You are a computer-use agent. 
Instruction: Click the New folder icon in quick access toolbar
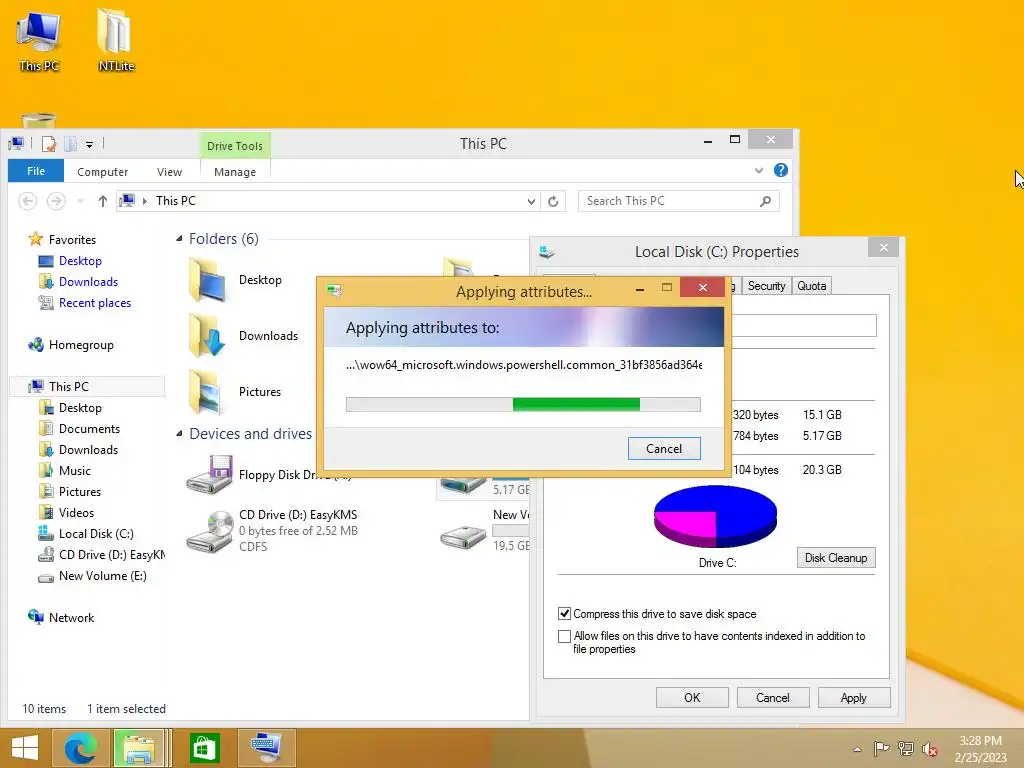click(71, 143)
